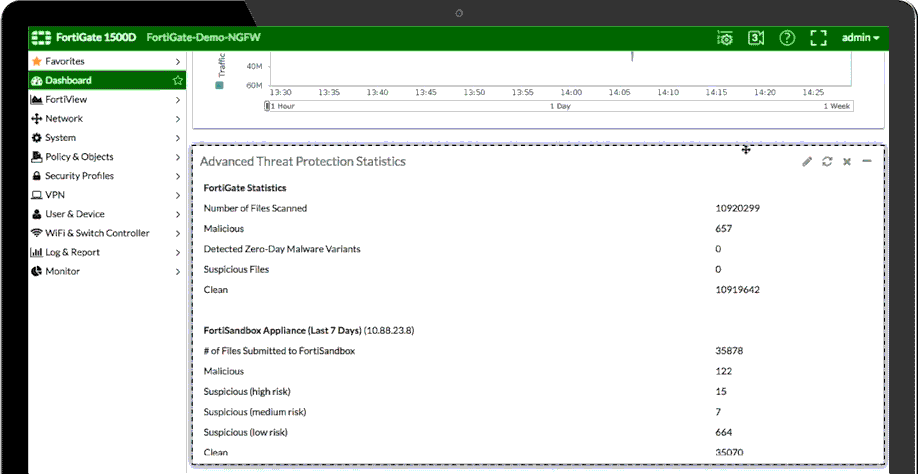
Task: Expand the Security Profiles chevron
Action: click(x=177, y=176)
